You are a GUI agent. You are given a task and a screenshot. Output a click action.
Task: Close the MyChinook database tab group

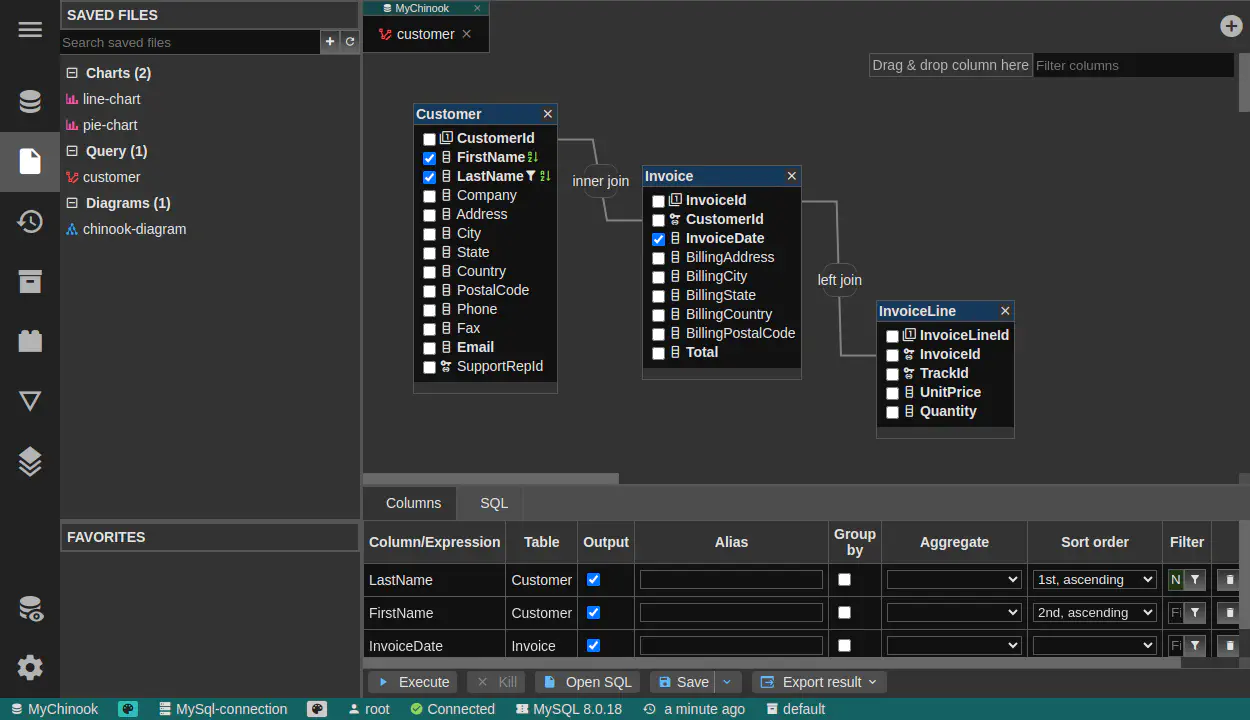pos(477,8)
